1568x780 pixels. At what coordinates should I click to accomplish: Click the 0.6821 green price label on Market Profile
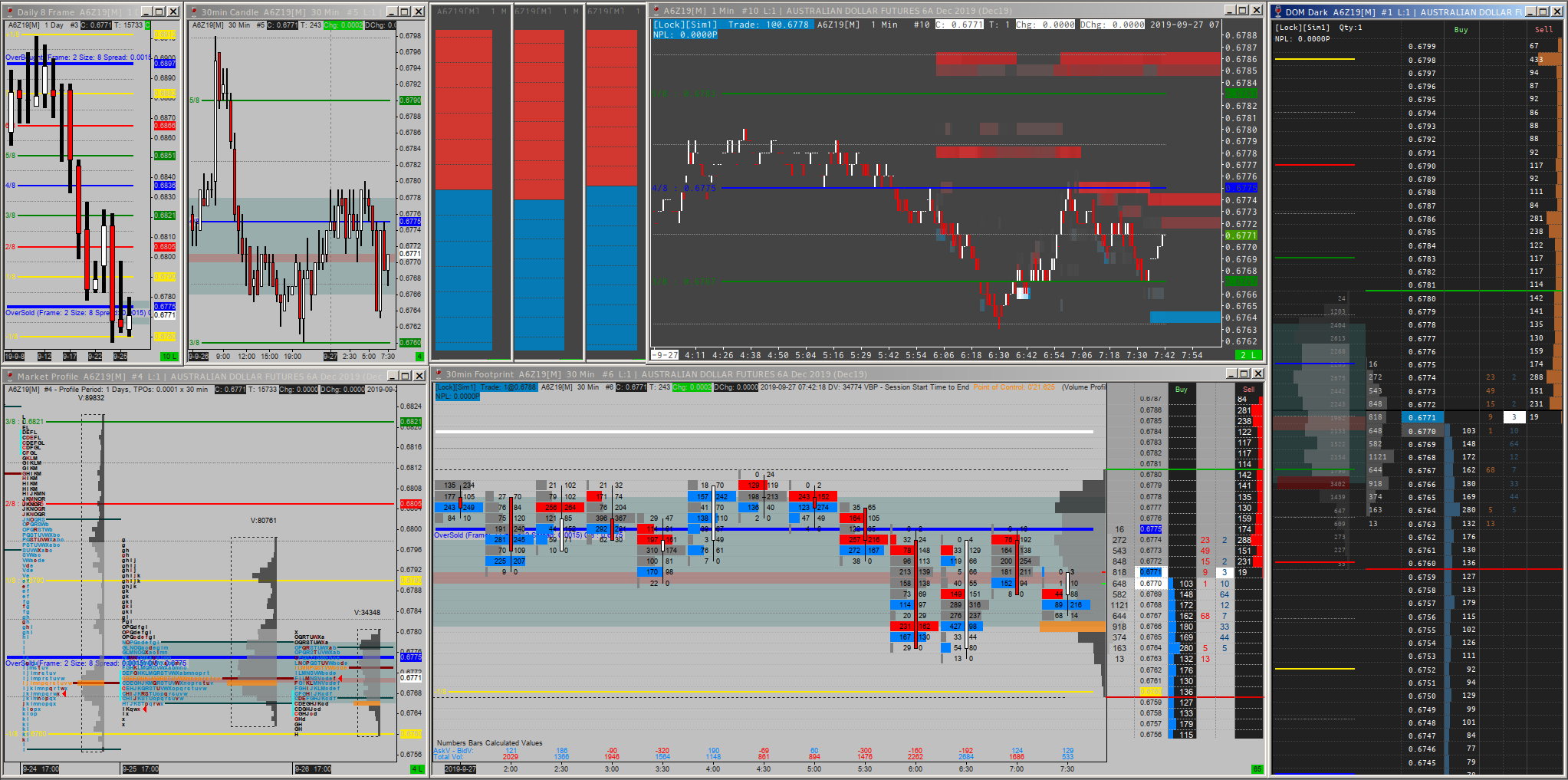click(x=410, y=422)
